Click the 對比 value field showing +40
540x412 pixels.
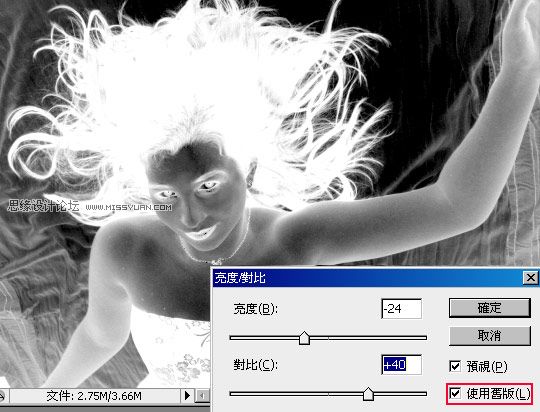pyautogui.click(x=402, y=364)
